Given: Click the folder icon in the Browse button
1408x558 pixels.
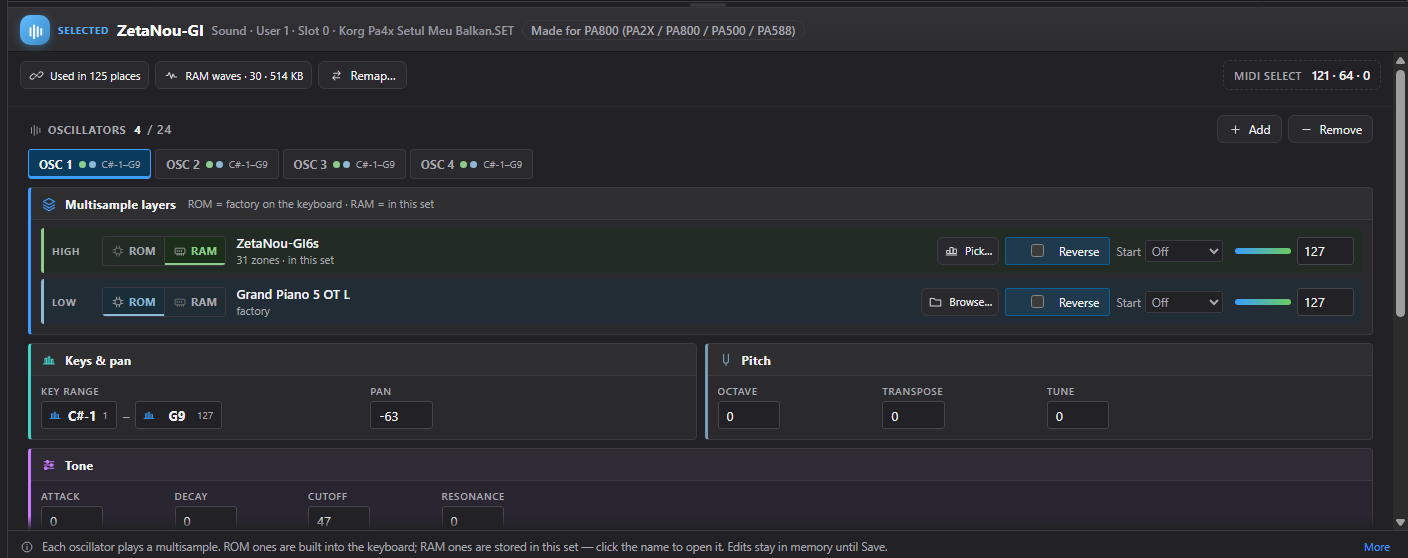Looking at the screenshot, I should [935, 303].
